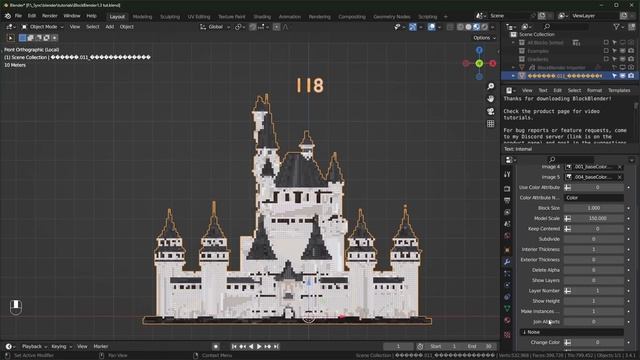Viewport: 640px width, 360px height.
Task: Click the Color Attribute Name field
Action: (594, 198)
